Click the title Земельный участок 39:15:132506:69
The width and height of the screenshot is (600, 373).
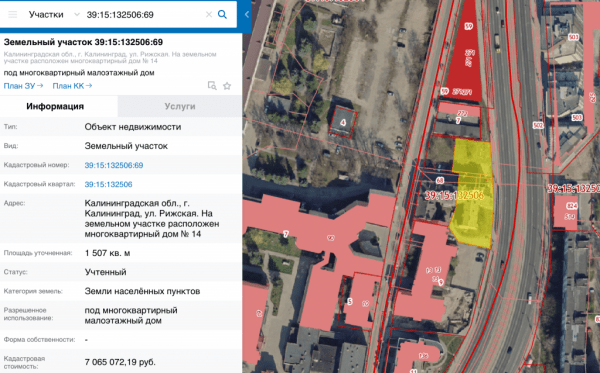click(83, 42)
